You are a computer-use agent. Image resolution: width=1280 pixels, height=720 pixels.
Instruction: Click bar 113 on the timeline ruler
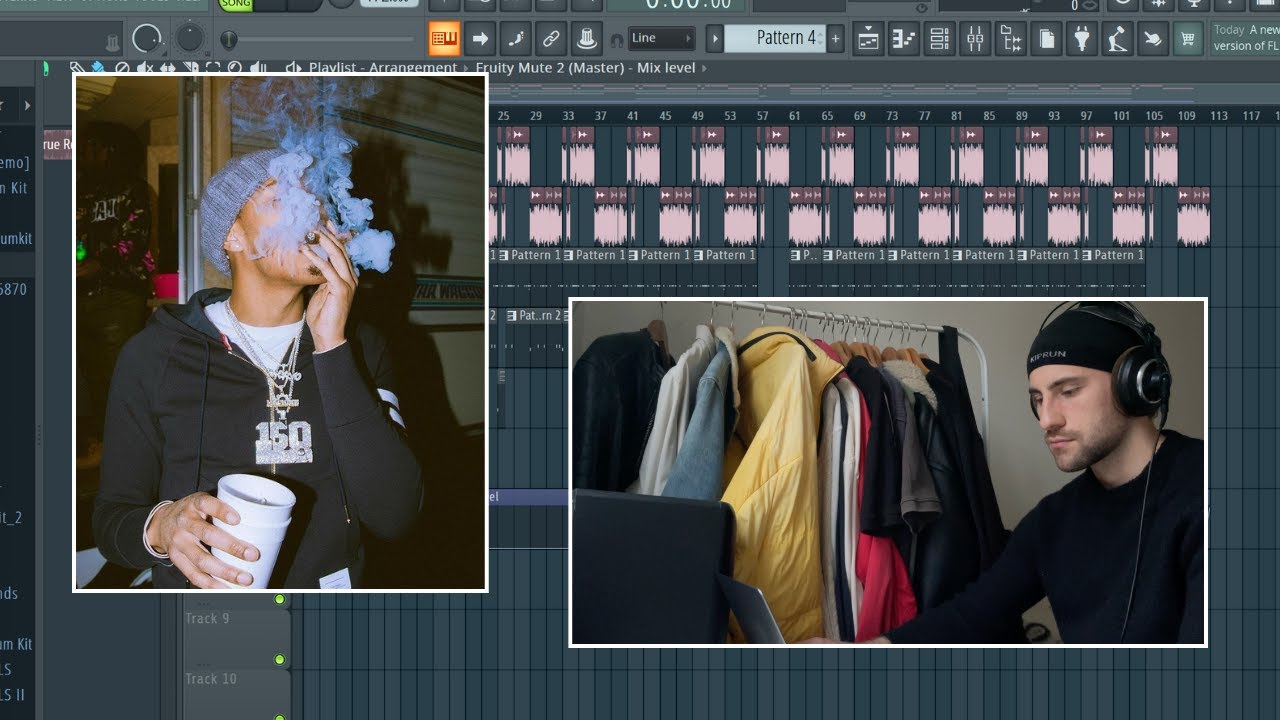pyautogui.click(x=1219, y=116)
